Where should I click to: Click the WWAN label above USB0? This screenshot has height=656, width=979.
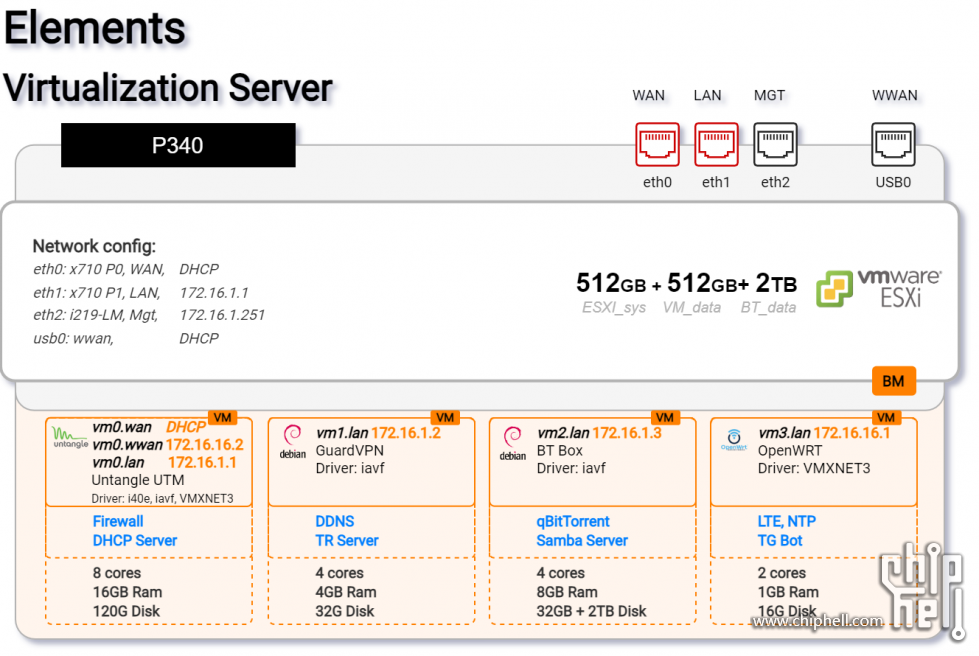coord(895,95)
